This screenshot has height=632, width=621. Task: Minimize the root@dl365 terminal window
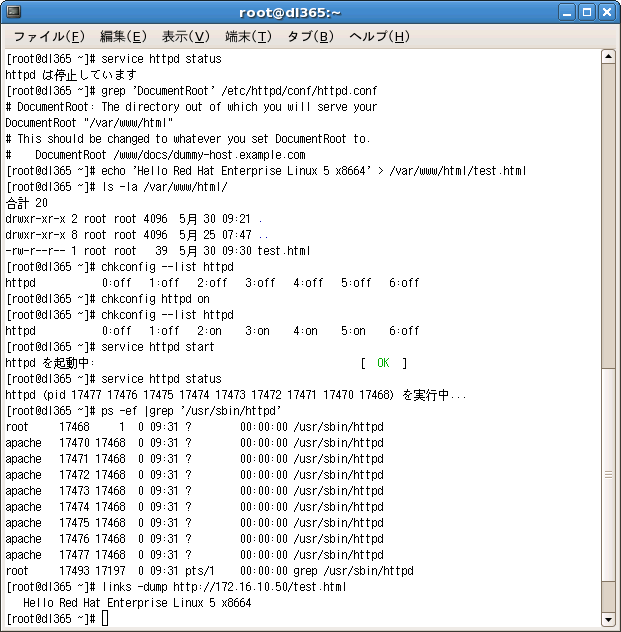pos(566,12)
